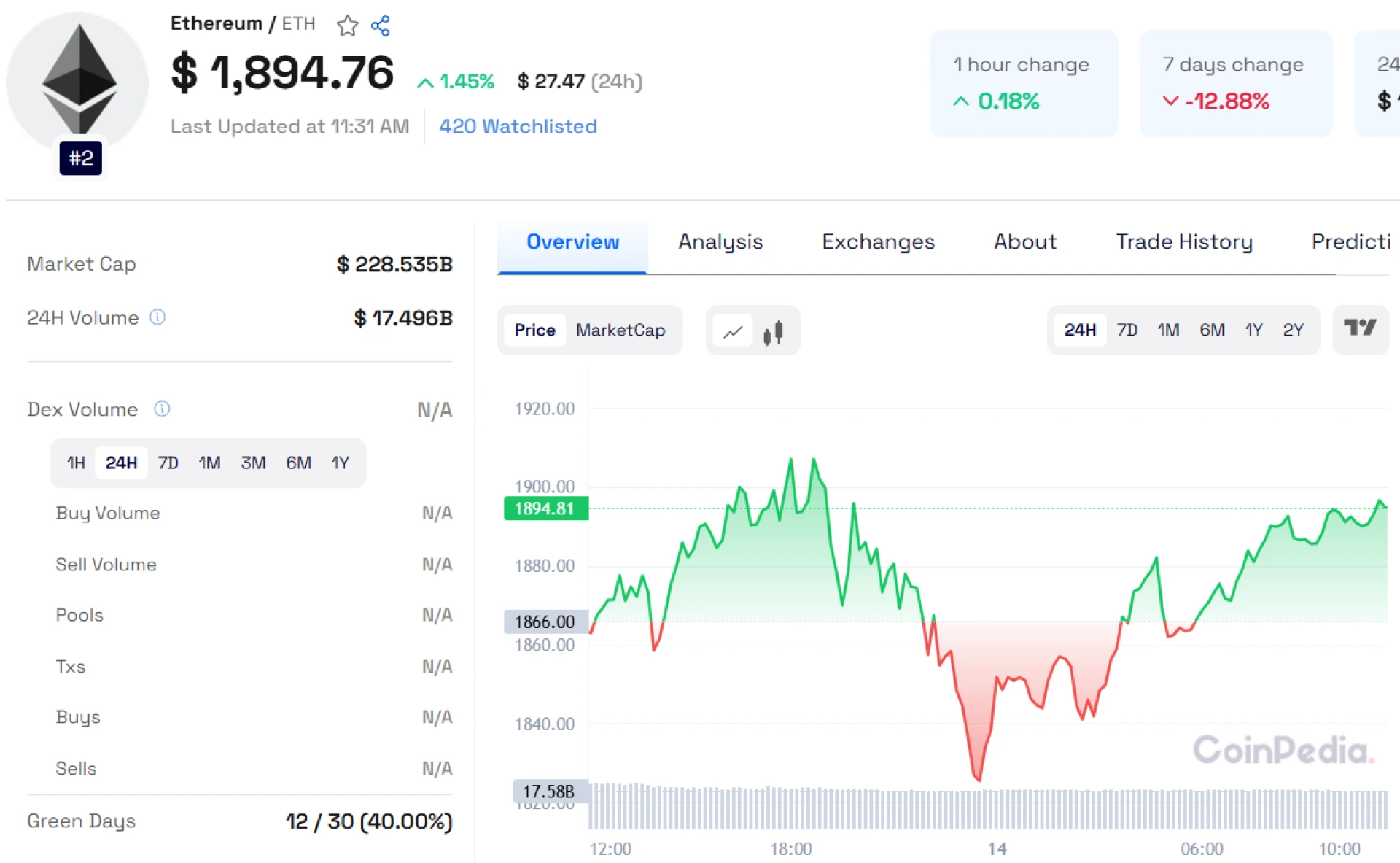Viewport: 1400px width, 863px height.
Task: Switch to the Exchanges tab
Action: point(878,242)
